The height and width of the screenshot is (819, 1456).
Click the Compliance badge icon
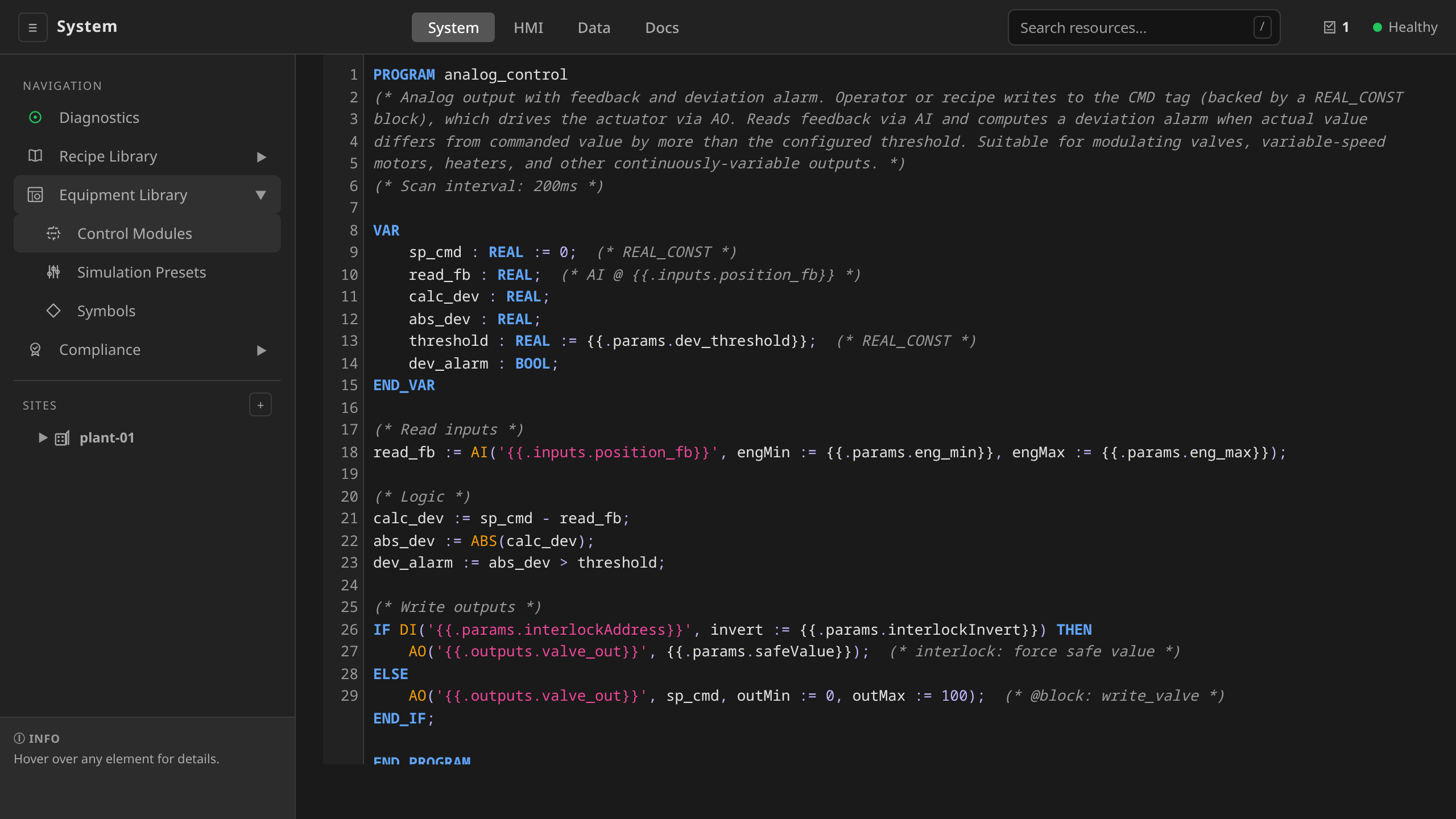click(35, 349)
